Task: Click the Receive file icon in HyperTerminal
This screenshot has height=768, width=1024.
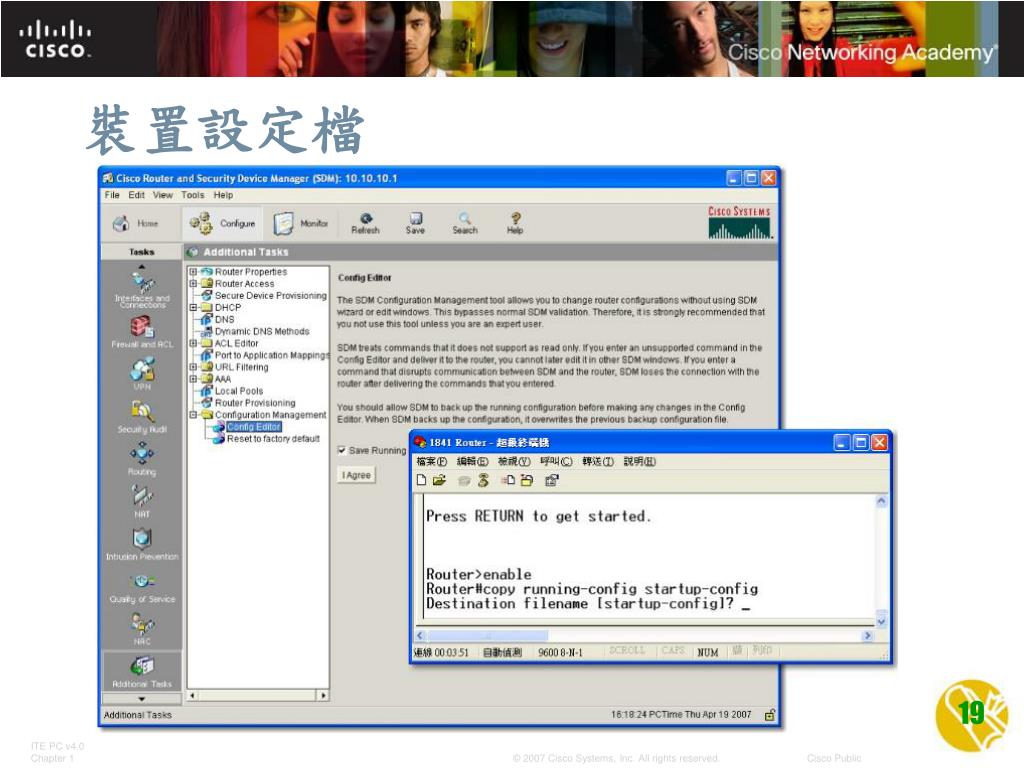Action: point(526,481)
